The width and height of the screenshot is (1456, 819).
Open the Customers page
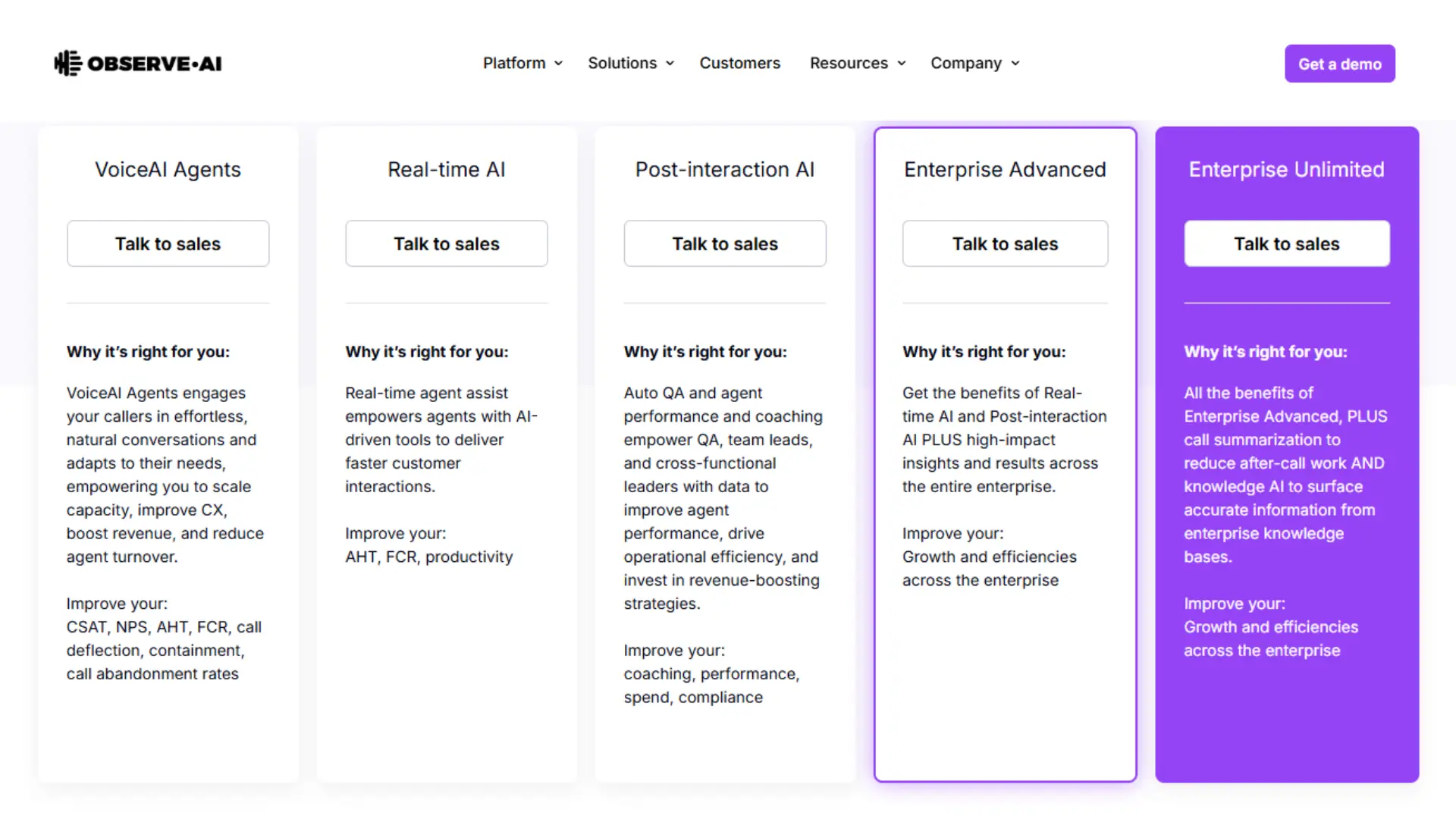[x=739, y=64]
